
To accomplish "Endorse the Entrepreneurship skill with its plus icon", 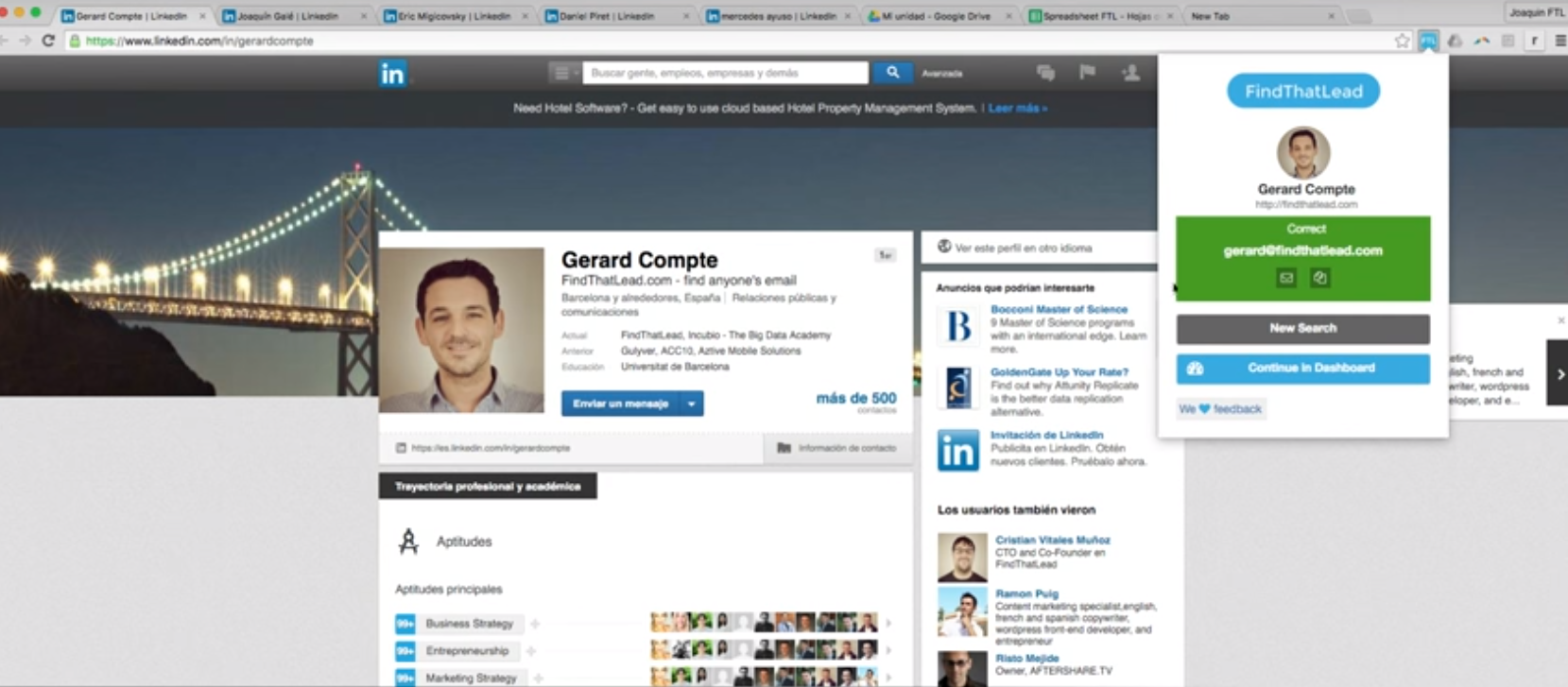I will pyautogui.click(x=531, y=651).
